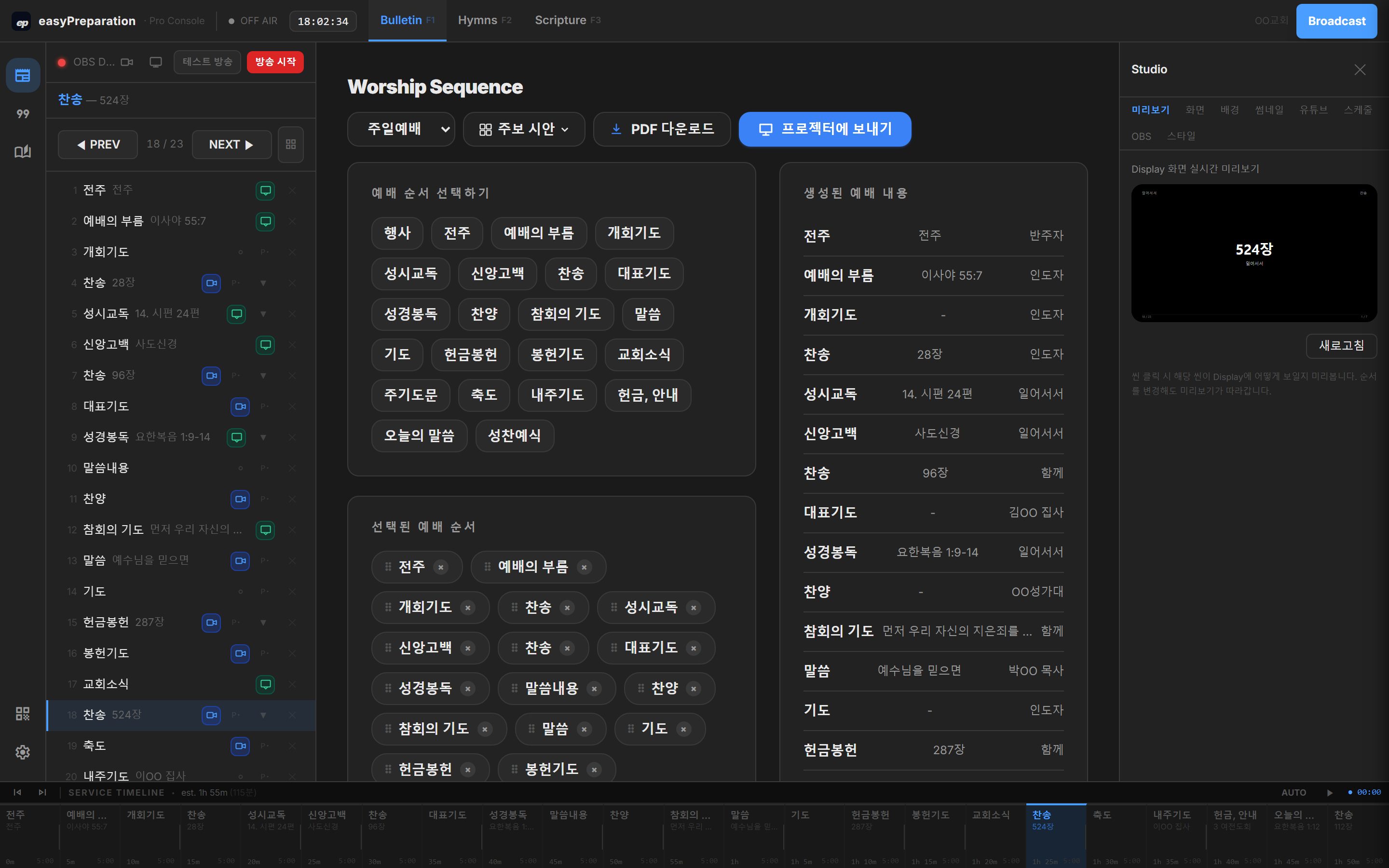The height and width of the screenshot is (868, 1389).
Task: Switch to the Hymns tab
Action: point(484,21)
